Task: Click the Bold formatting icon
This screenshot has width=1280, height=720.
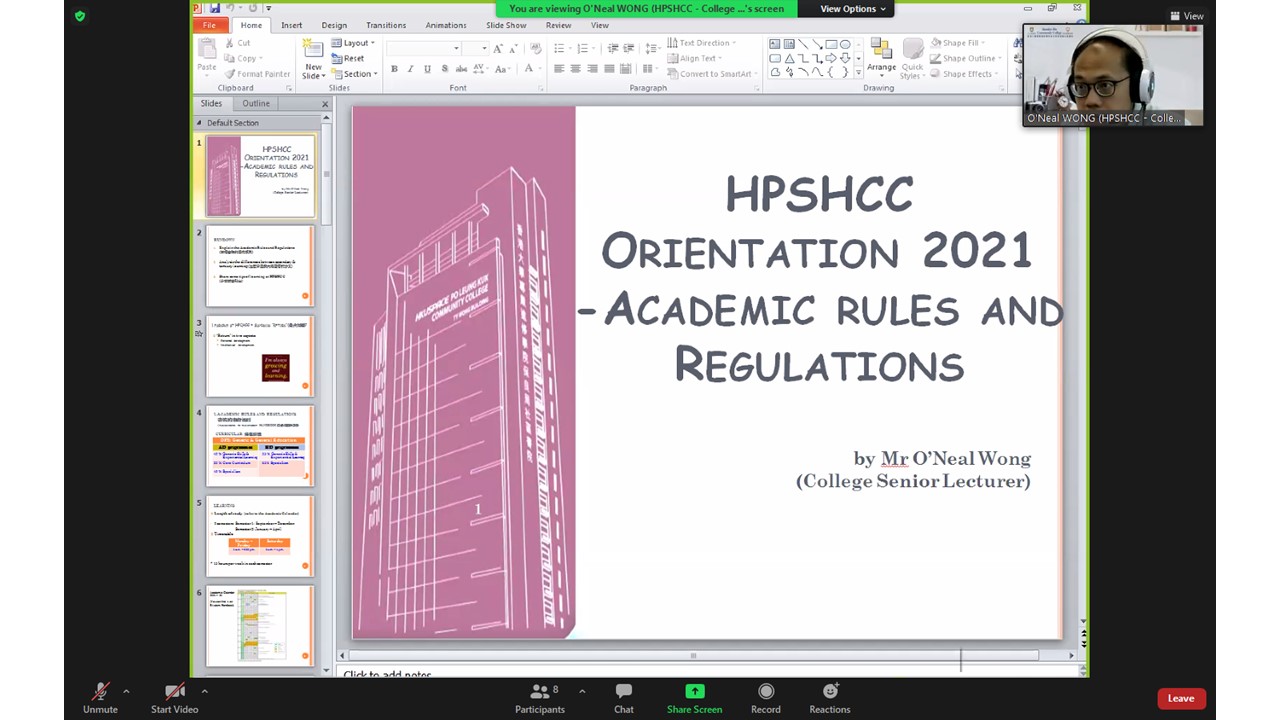Action: click(394, 69)
